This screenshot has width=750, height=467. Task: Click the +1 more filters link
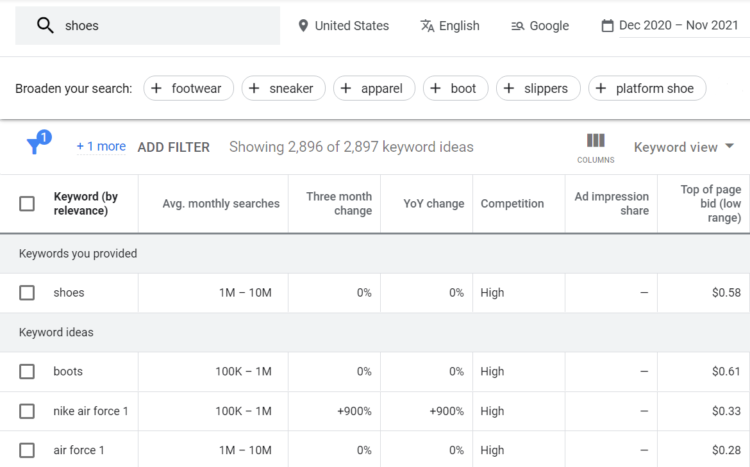[x=101, y=147]
